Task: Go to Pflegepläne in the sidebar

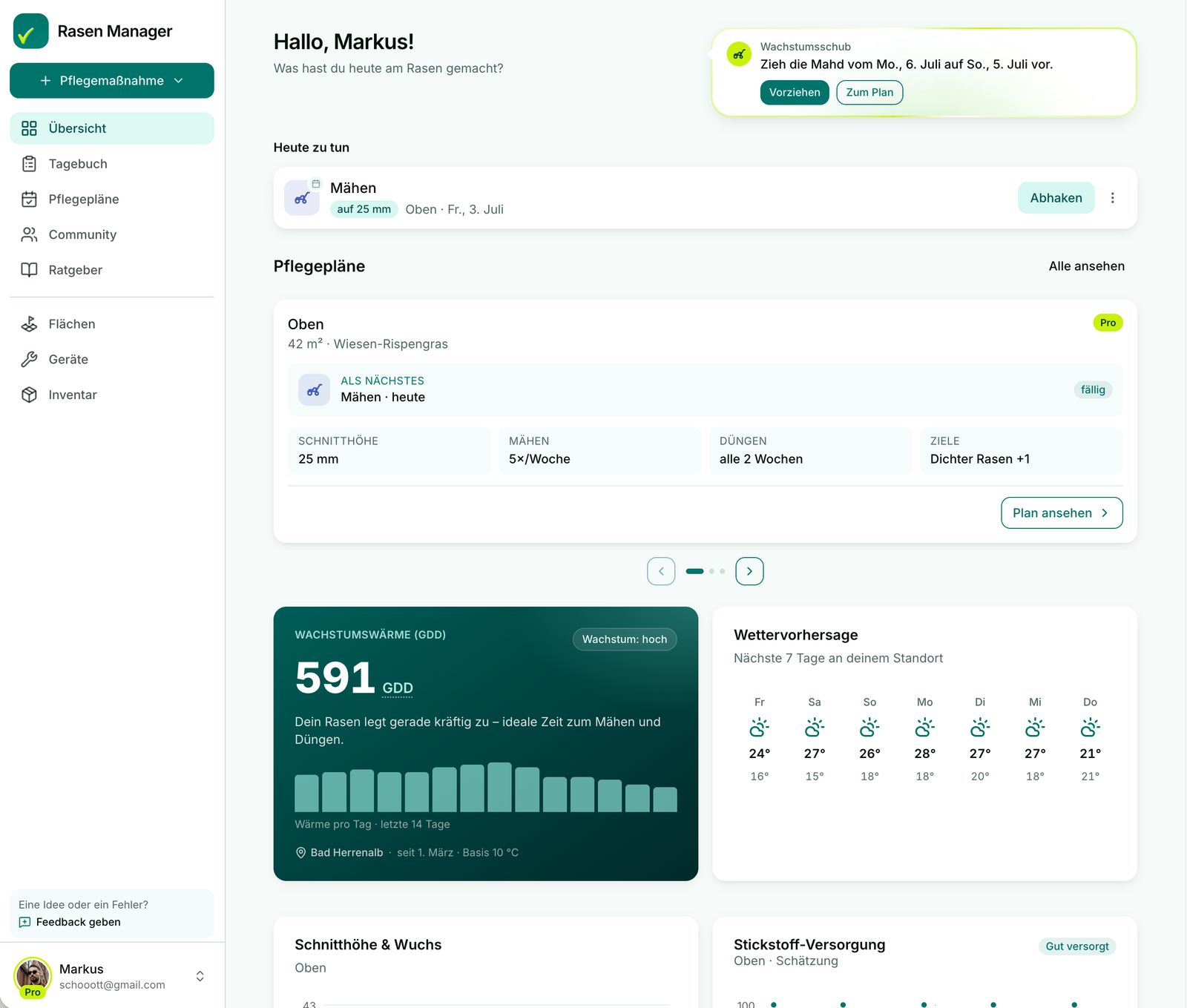Action: tap(112, 200)
